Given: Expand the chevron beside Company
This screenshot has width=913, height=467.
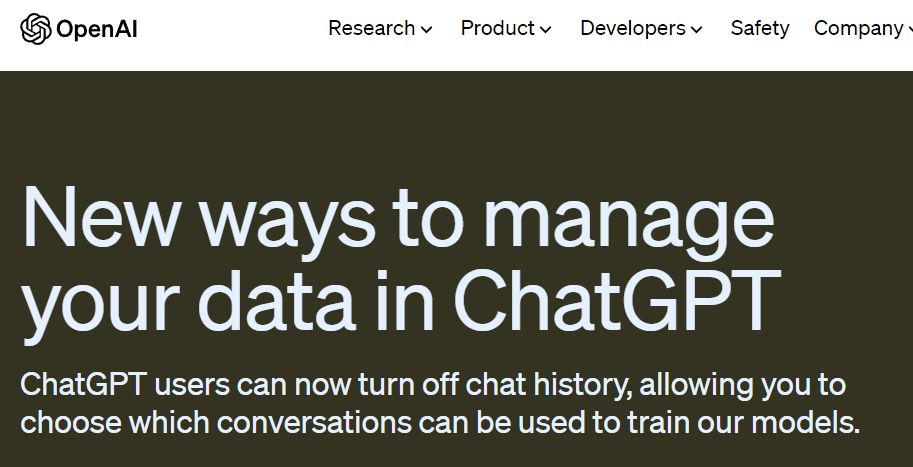Looking at the screenshot, I should [910, 30].
